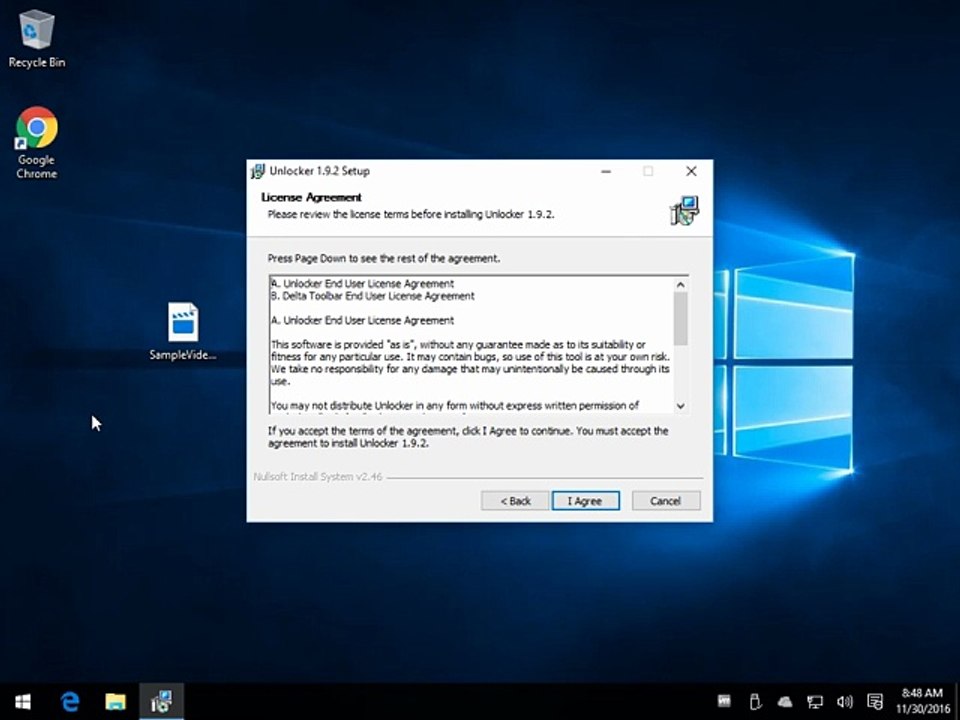Viewport: 960px width, 720px height.
Task: Click 'Please review the license terms' subtitle
Action: 411,214
